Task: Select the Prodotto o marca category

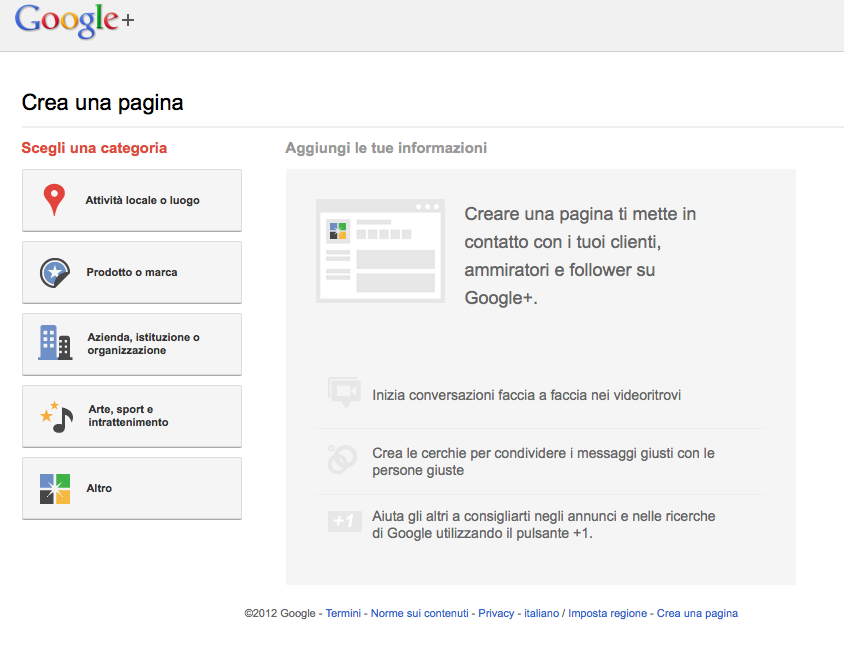Action: click(132, 272)
